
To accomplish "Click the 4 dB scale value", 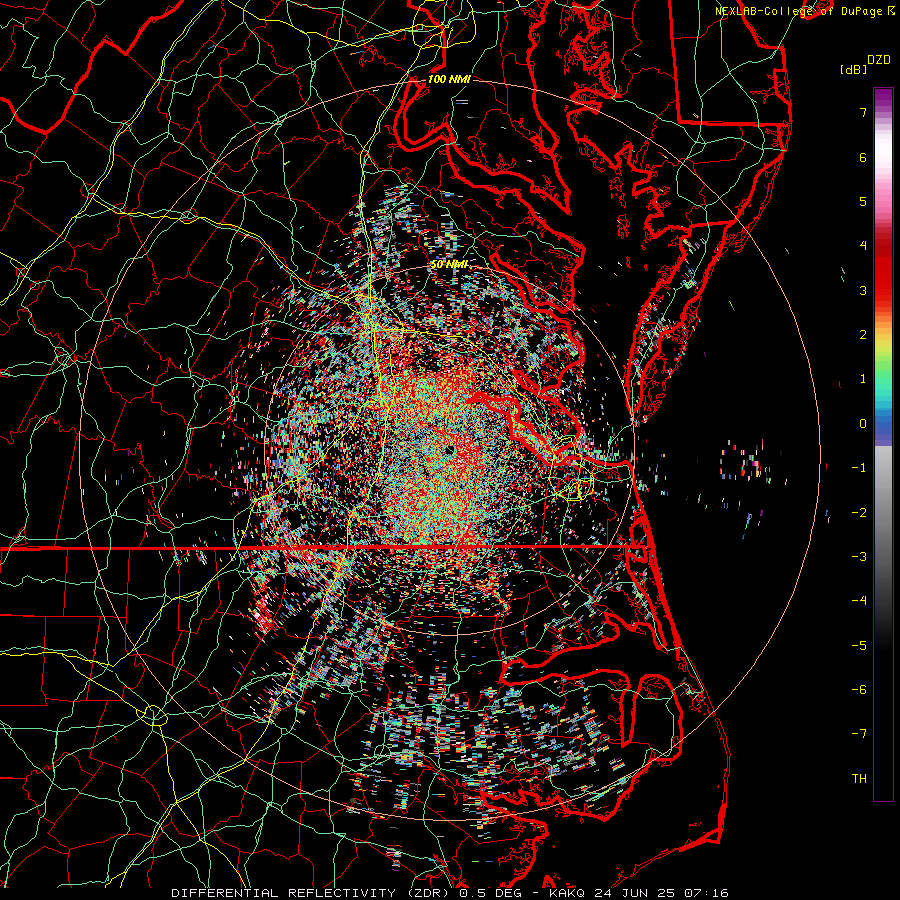I will tap(863, 246).
